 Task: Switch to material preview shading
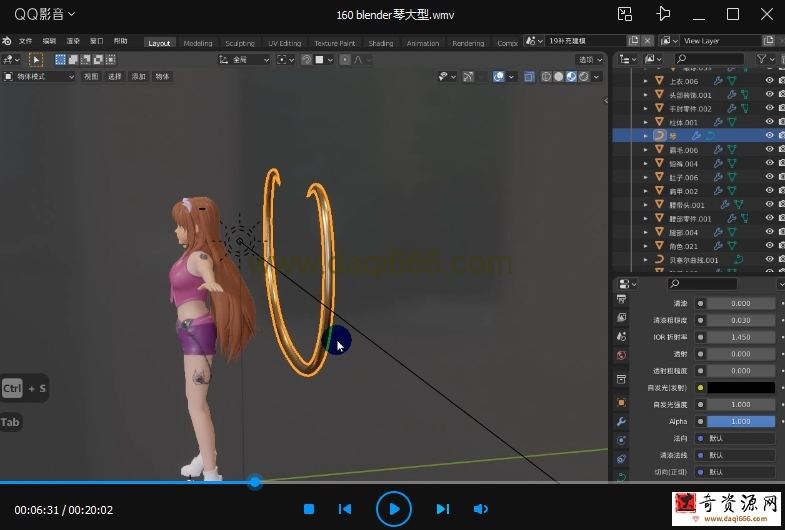[x=571, y=77]
